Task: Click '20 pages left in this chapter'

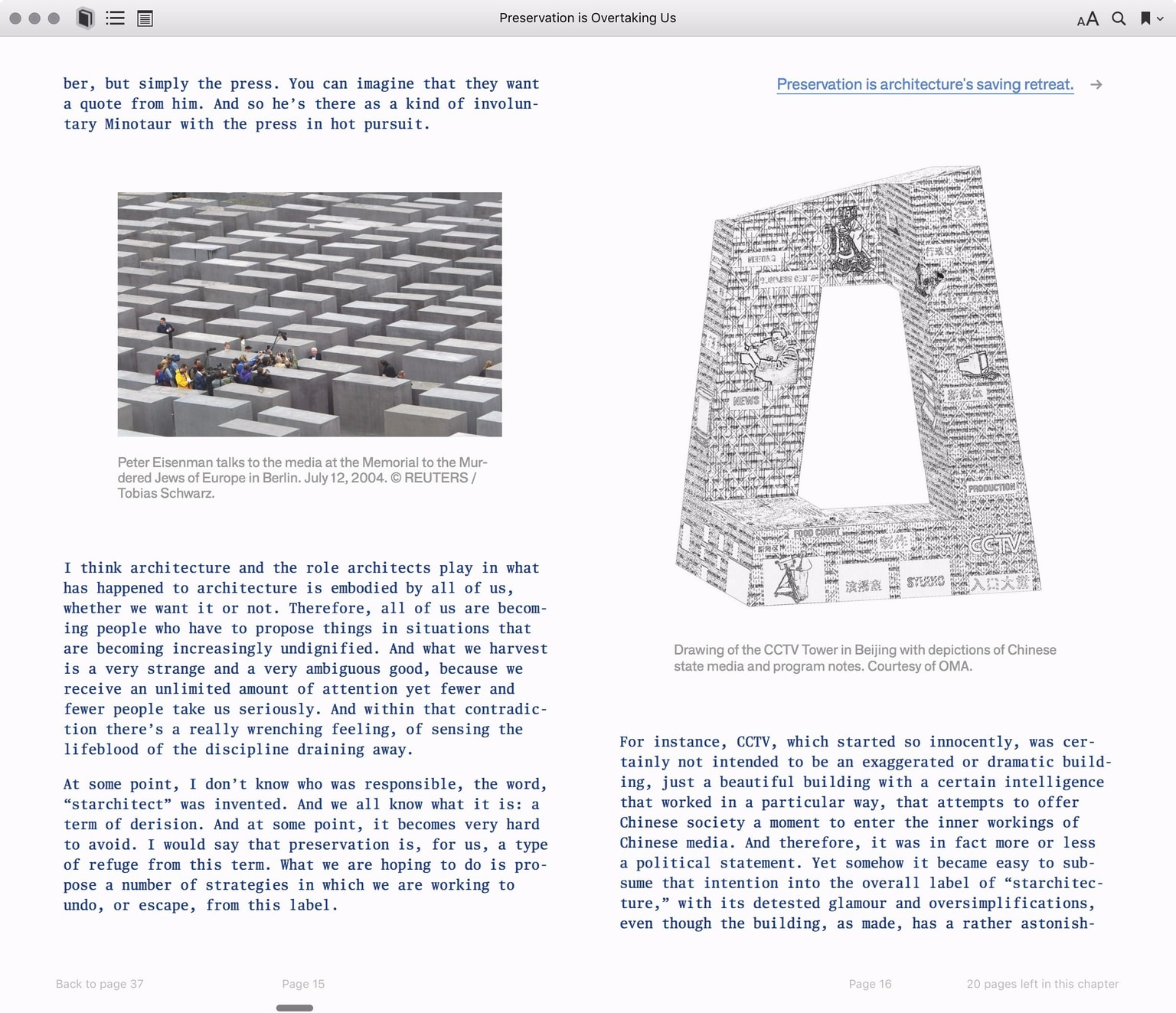Action: [1042, 984]
